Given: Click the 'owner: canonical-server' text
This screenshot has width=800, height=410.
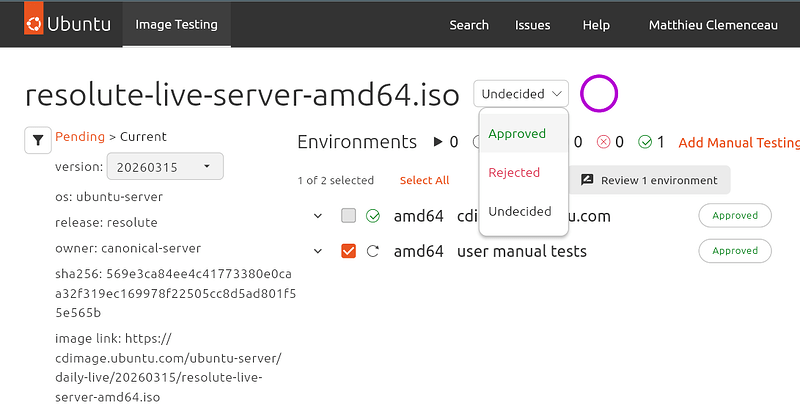Looking at the screenshot, I should (x=128, y=248).
